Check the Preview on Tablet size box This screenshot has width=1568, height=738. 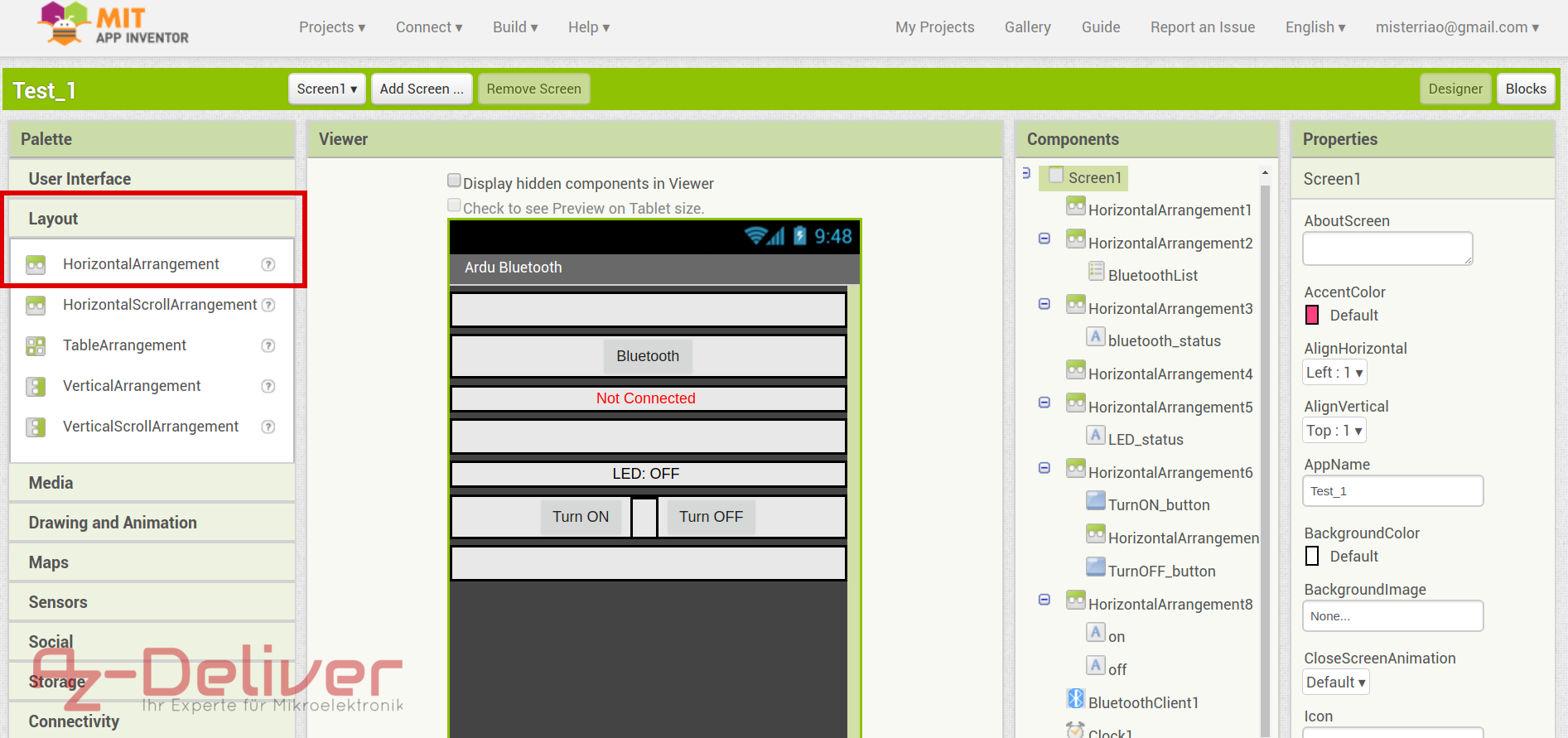454,205
